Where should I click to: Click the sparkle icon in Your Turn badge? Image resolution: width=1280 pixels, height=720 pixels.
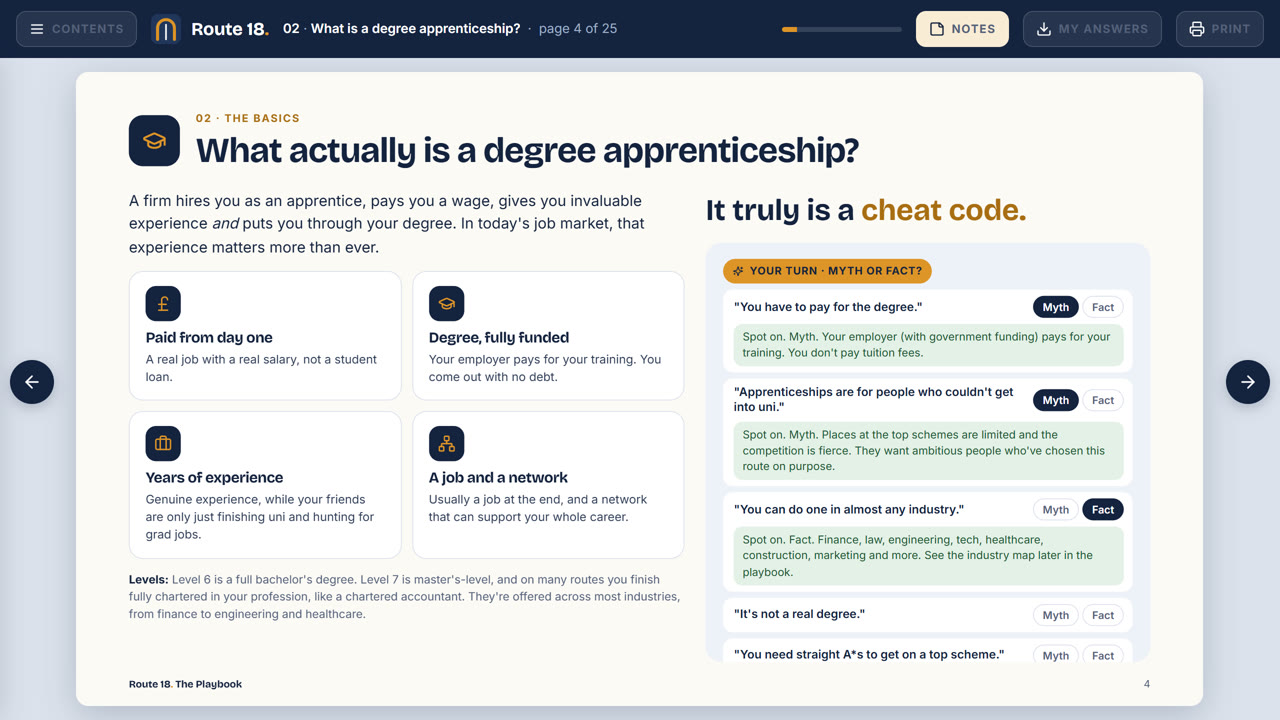coord(738,271)
